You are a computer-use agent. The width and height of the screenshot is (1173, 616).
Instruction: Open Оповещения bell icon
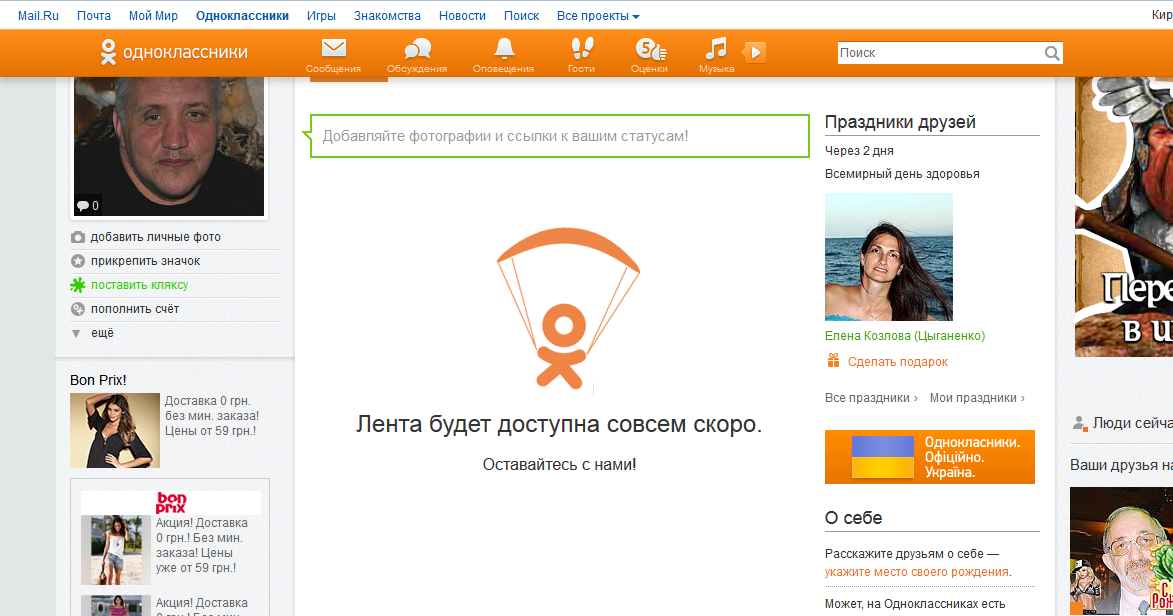[x=503, y=49]
